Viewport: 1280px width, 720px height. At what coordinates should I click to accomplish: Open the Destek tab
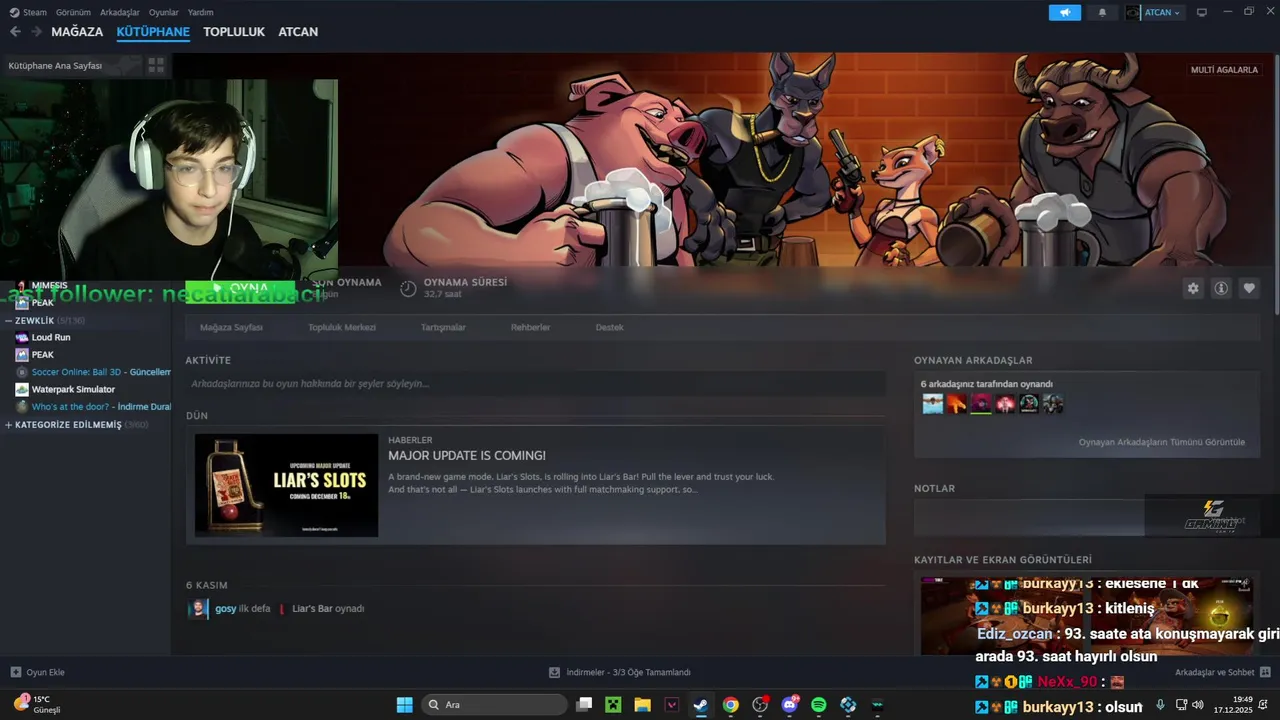pos(609,327)
